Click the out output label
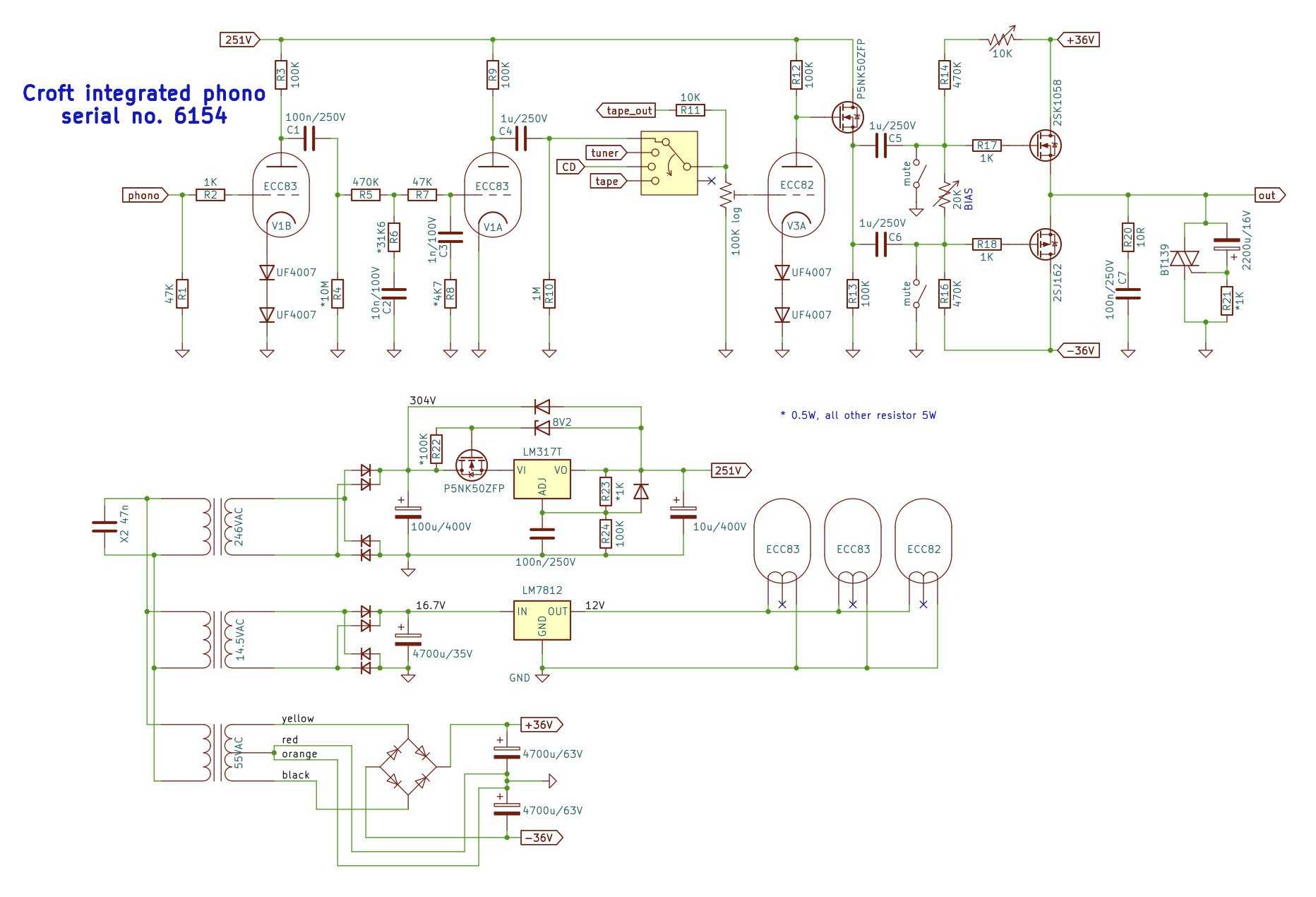 [x=1270, y=195]
